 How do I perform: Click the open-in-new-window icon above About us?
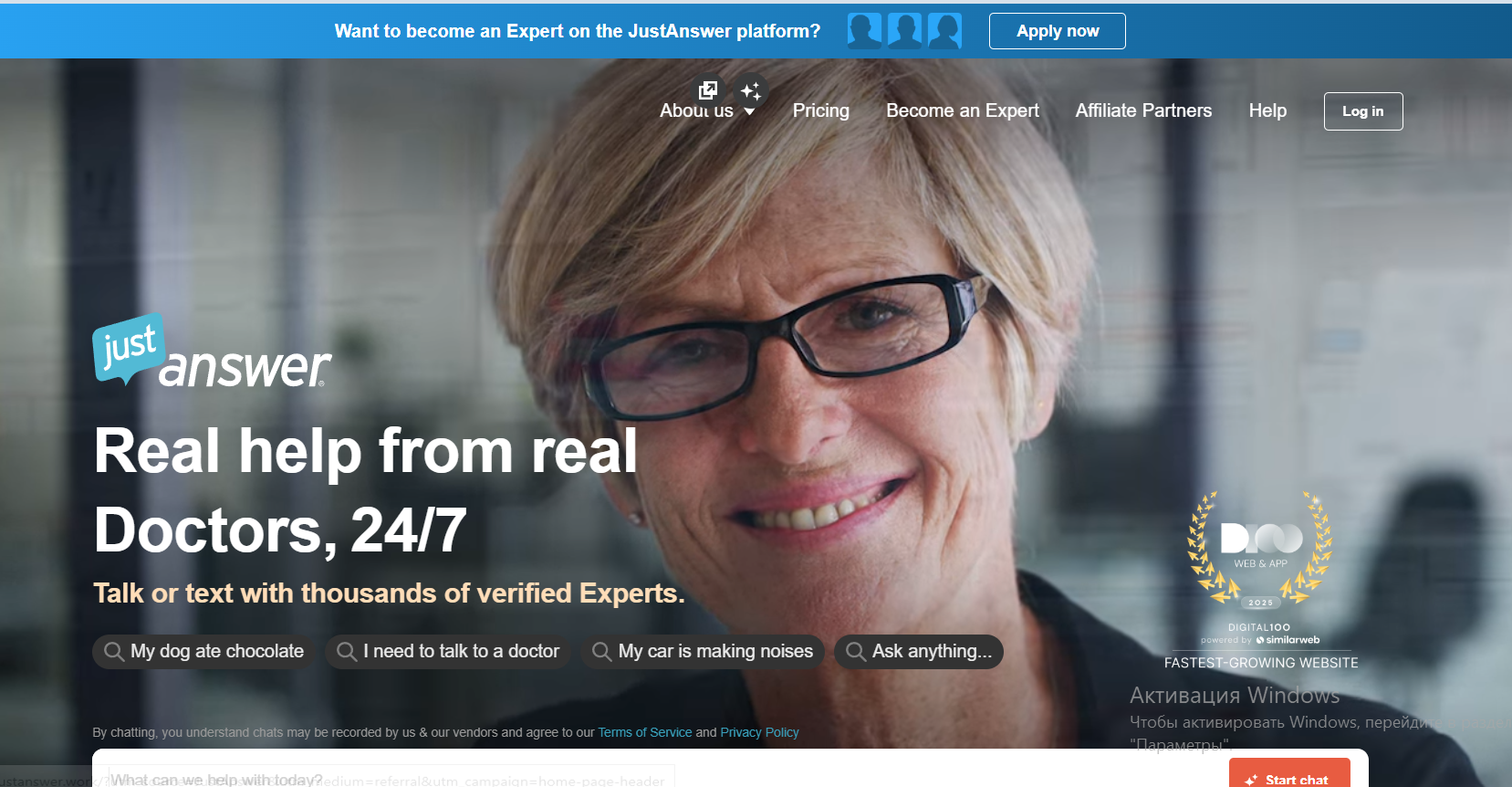(x=707, y=89)
